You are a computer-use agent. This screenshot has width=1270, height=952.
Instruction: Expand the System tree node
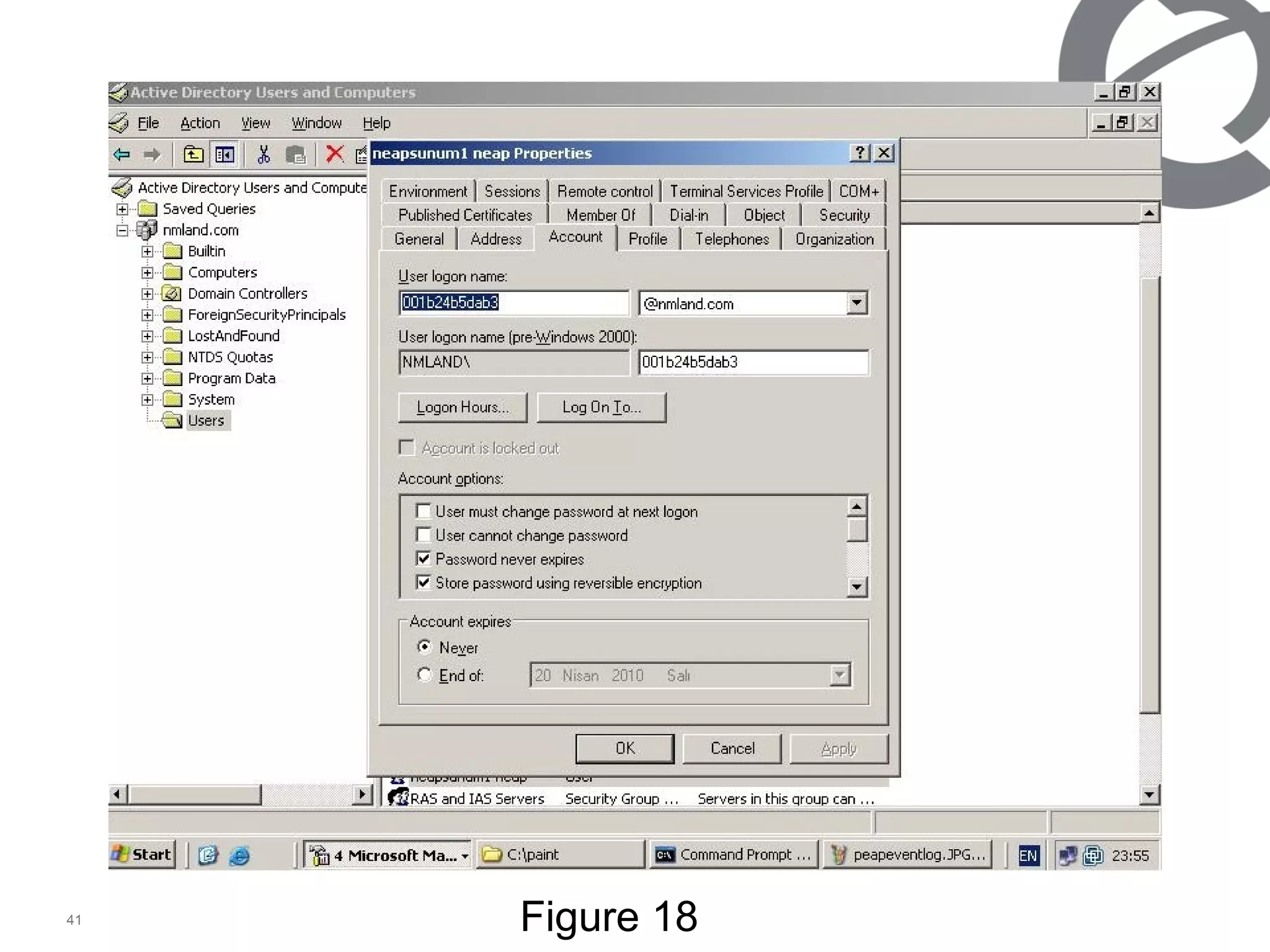click(x=147, y=400)
